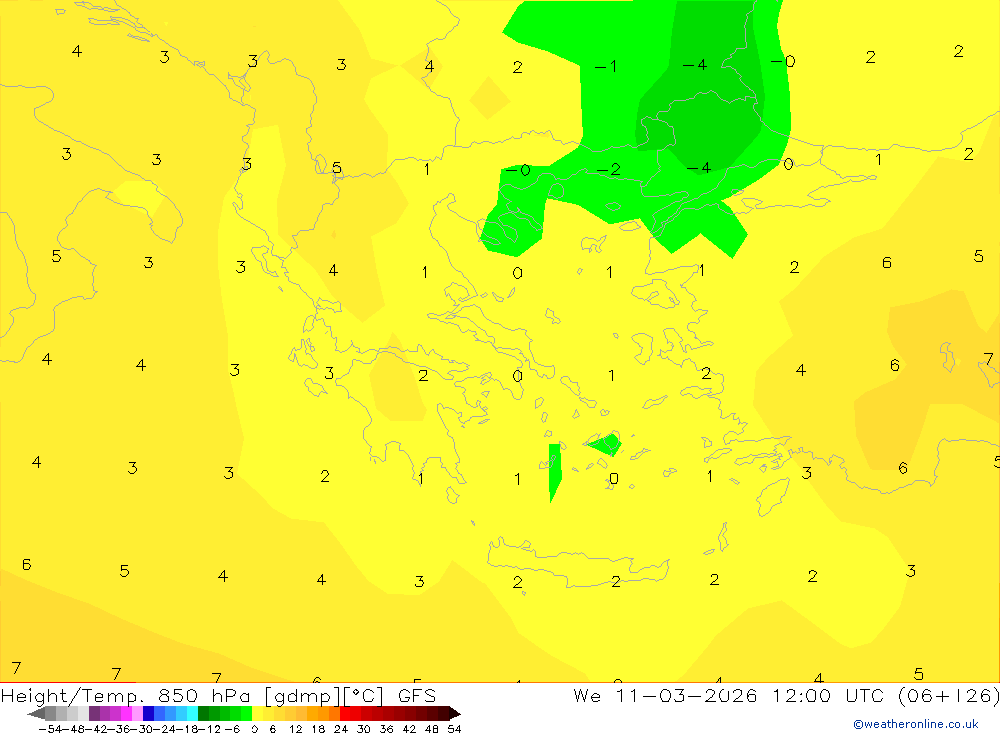Click the legend label '54'
The width and height of the screenshot is (1000, 733).
454,729
